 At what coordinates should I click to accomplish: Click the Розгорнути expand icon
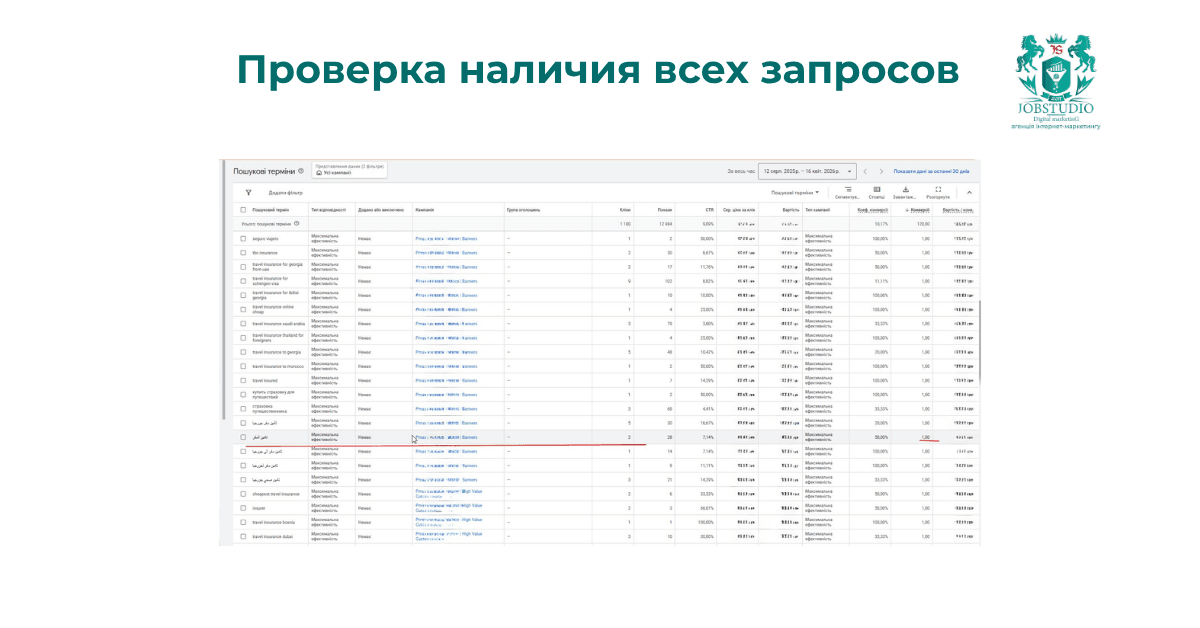click(938, 192)
